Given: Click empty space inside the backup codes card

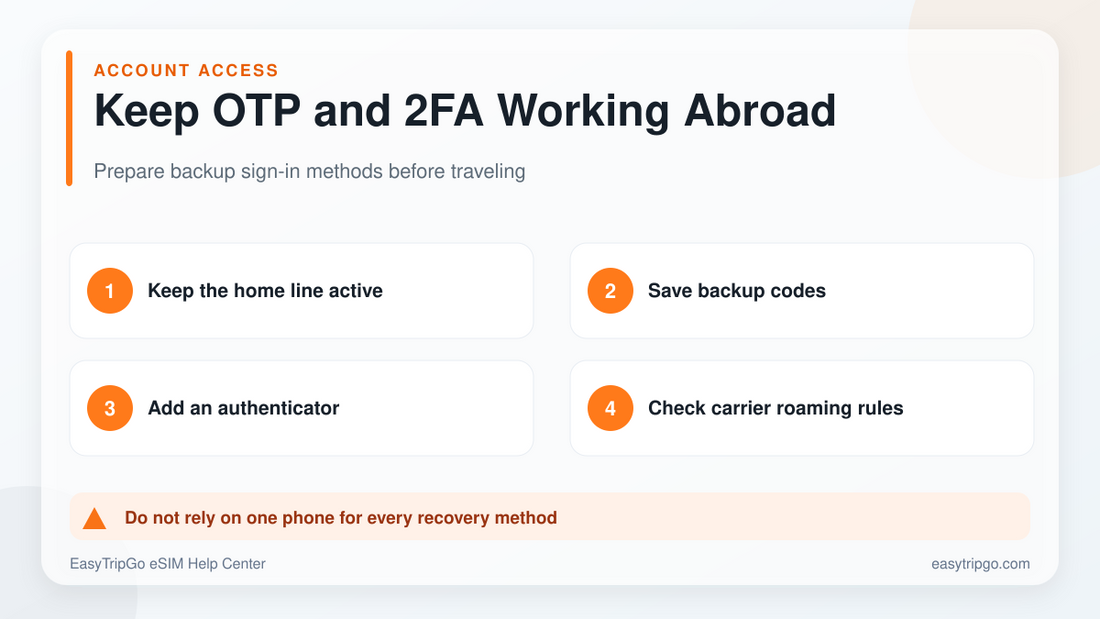Looking at the screenshot, I should (x=933, y=291).
